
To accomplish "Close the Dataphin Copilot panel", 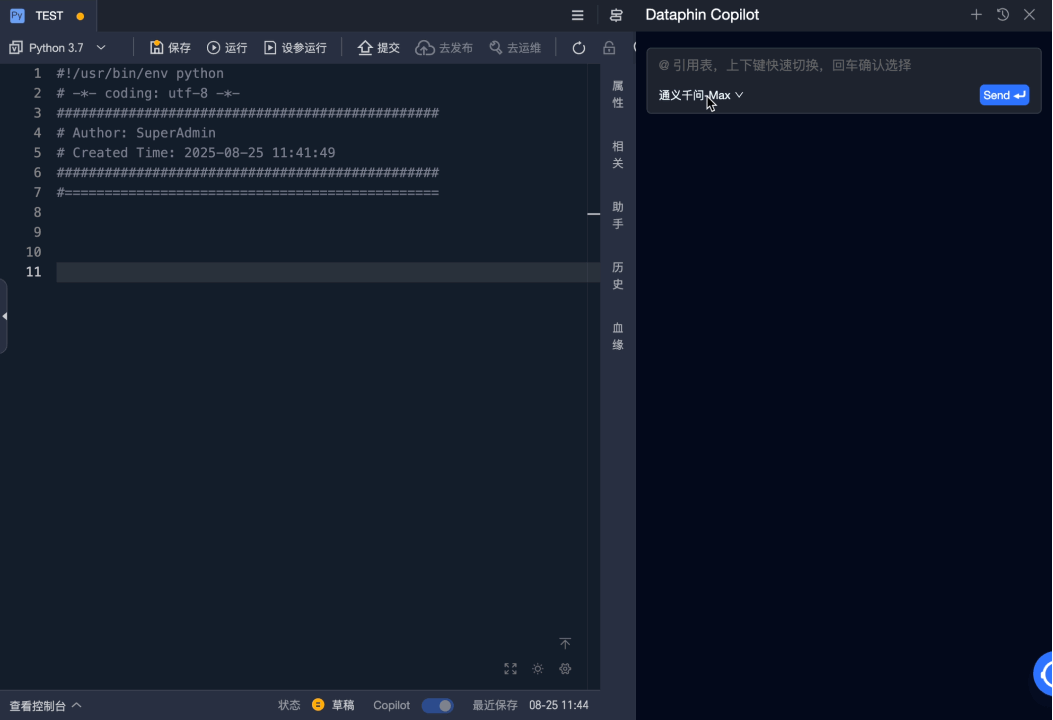I will click(x=1029, y=15).
